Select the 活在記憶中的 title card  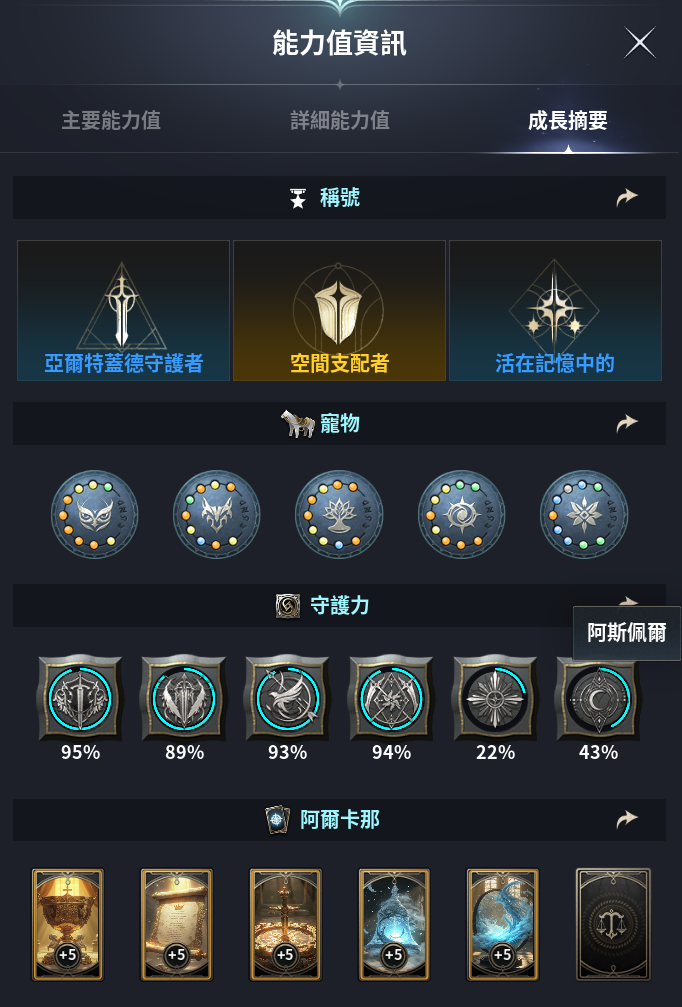click(555, 310)
